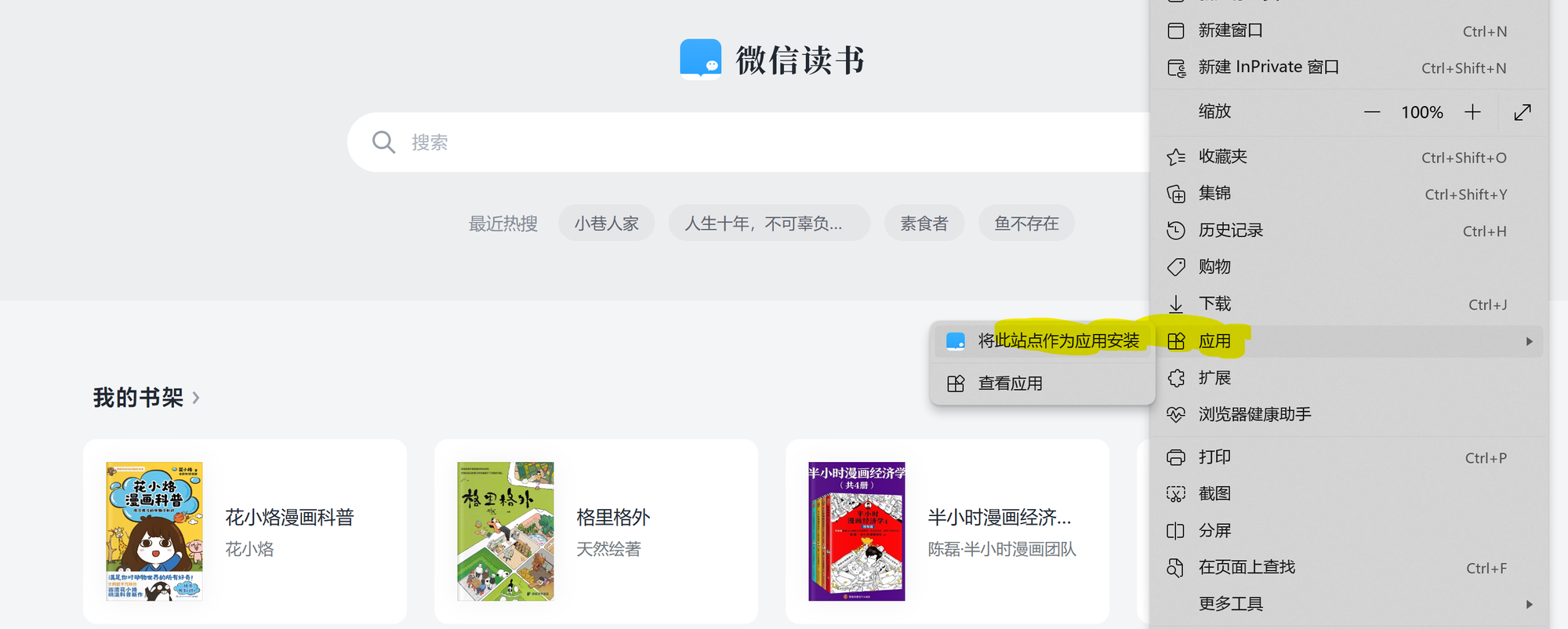Click the WeRead logo icon at top
The height and width of the screenshot is (629, 1568).
700,60
